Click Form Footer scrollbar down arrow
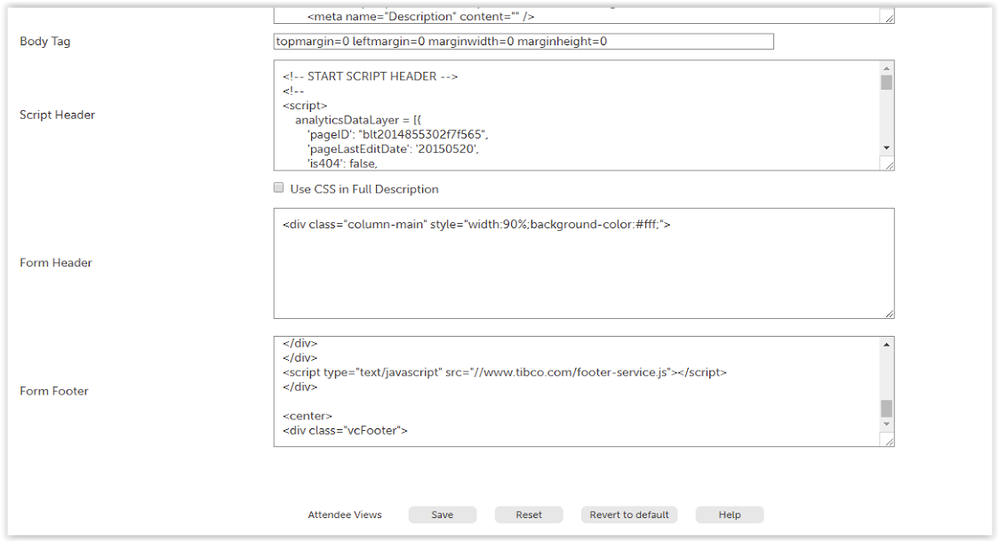The image size is (999, 542). click(x=886, y=424)
